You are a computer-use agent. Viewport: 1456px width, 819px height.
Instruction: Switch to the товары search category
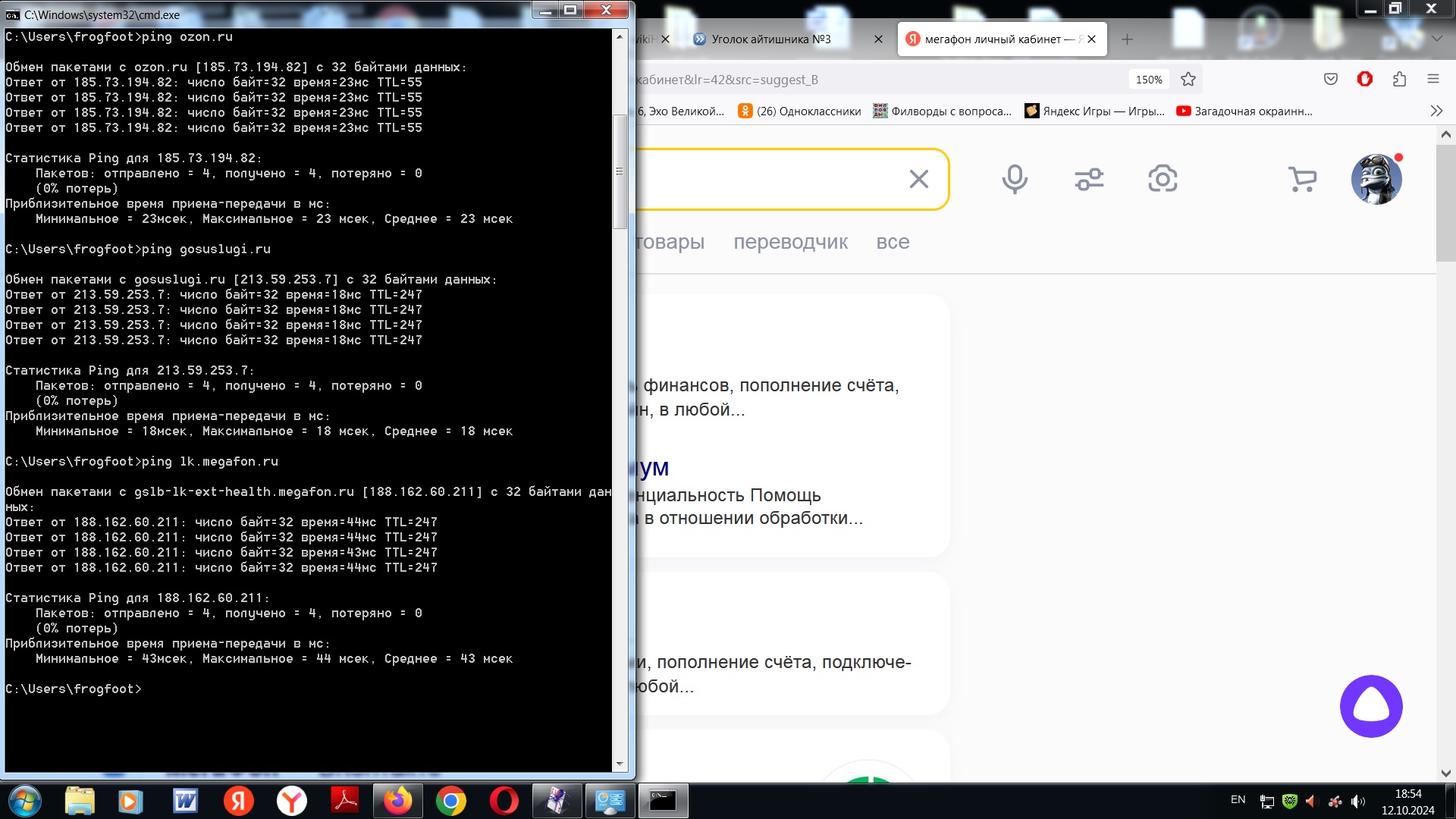tap(670, 242)
